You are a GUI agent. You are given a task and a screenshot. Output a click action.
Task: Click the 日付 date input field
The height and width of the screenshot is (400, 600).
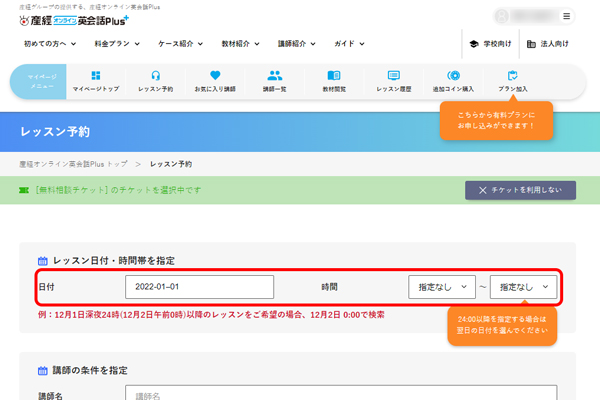199,287
